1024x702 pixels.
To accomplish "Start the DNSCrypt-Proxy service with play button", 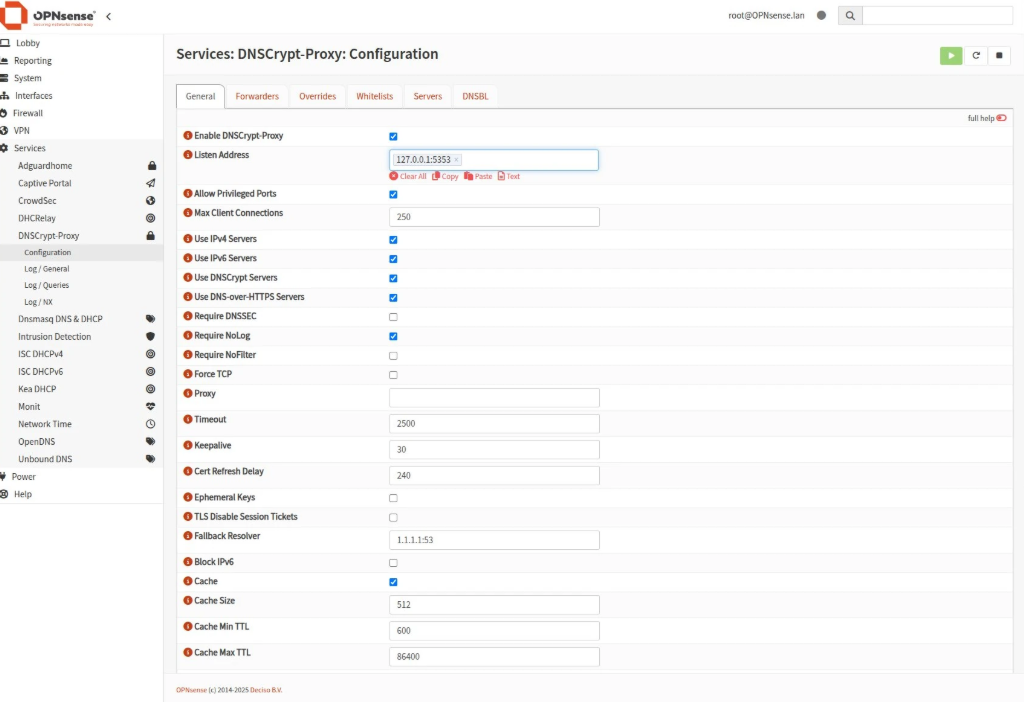I will point(950,56).
